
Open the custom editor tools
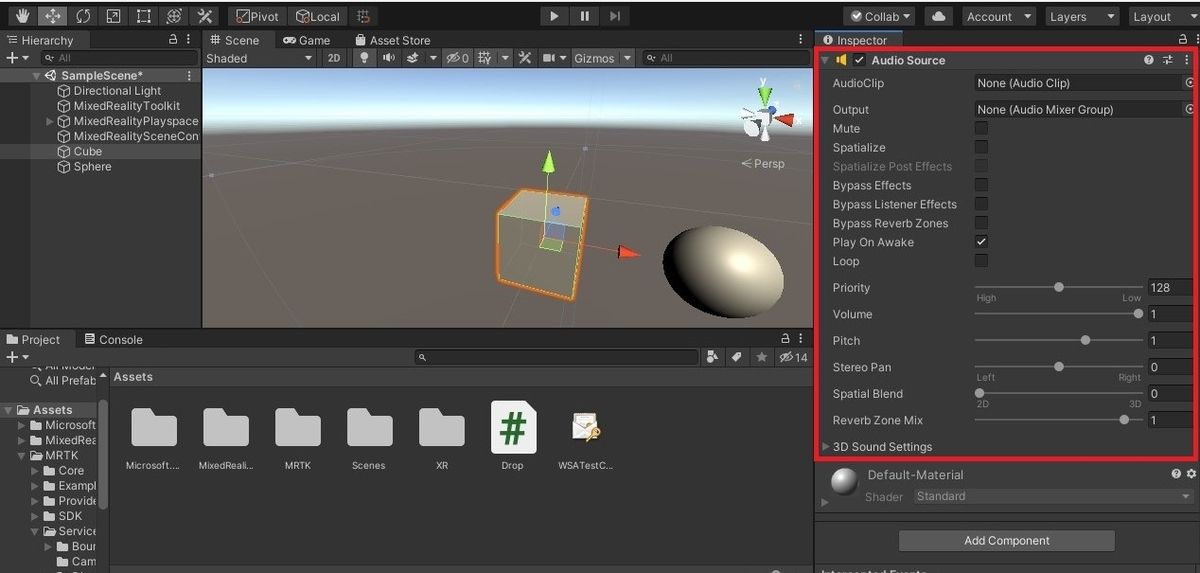click(205, 16)
